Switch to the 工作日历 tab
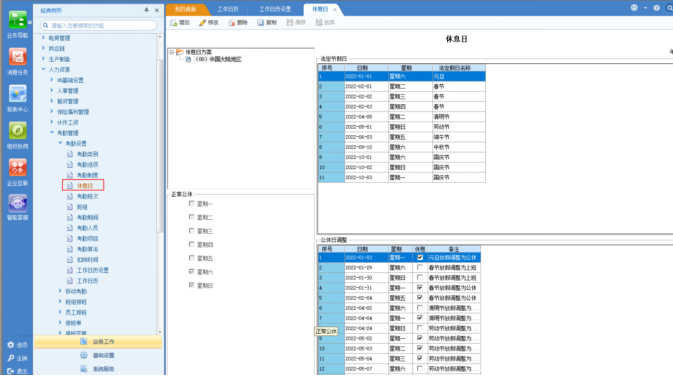The height and width of the screenshot is (376, 673). pyautogui.click(x=228, y=9)
